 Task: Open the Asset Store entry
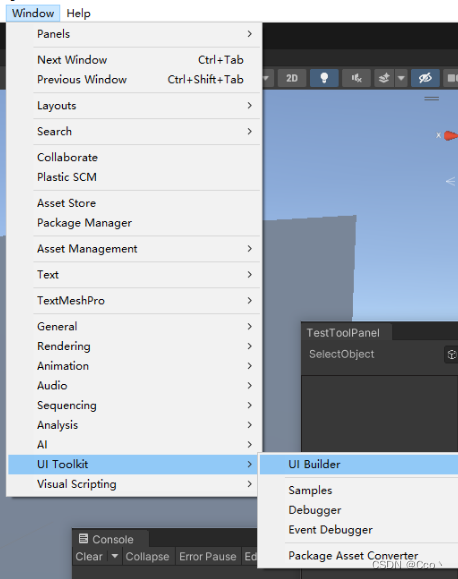pyautogui.click(x=135, y=203)
